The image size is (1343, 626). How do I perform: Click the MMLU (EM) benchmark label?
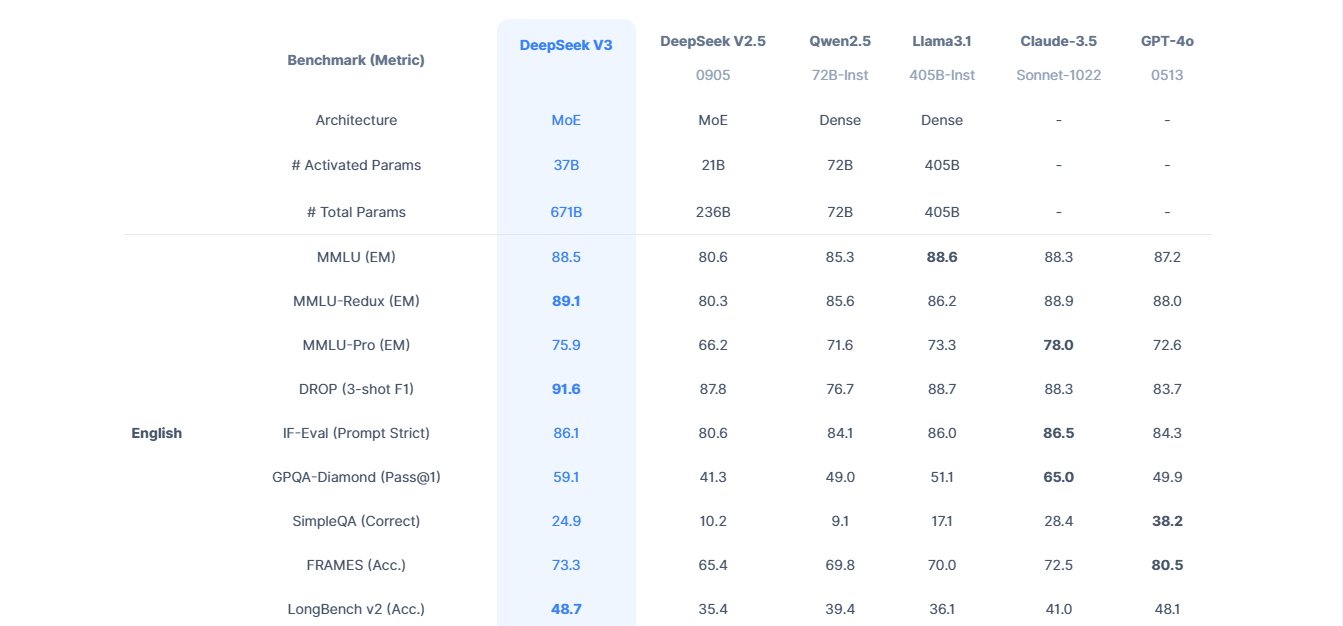click(356, 257)
